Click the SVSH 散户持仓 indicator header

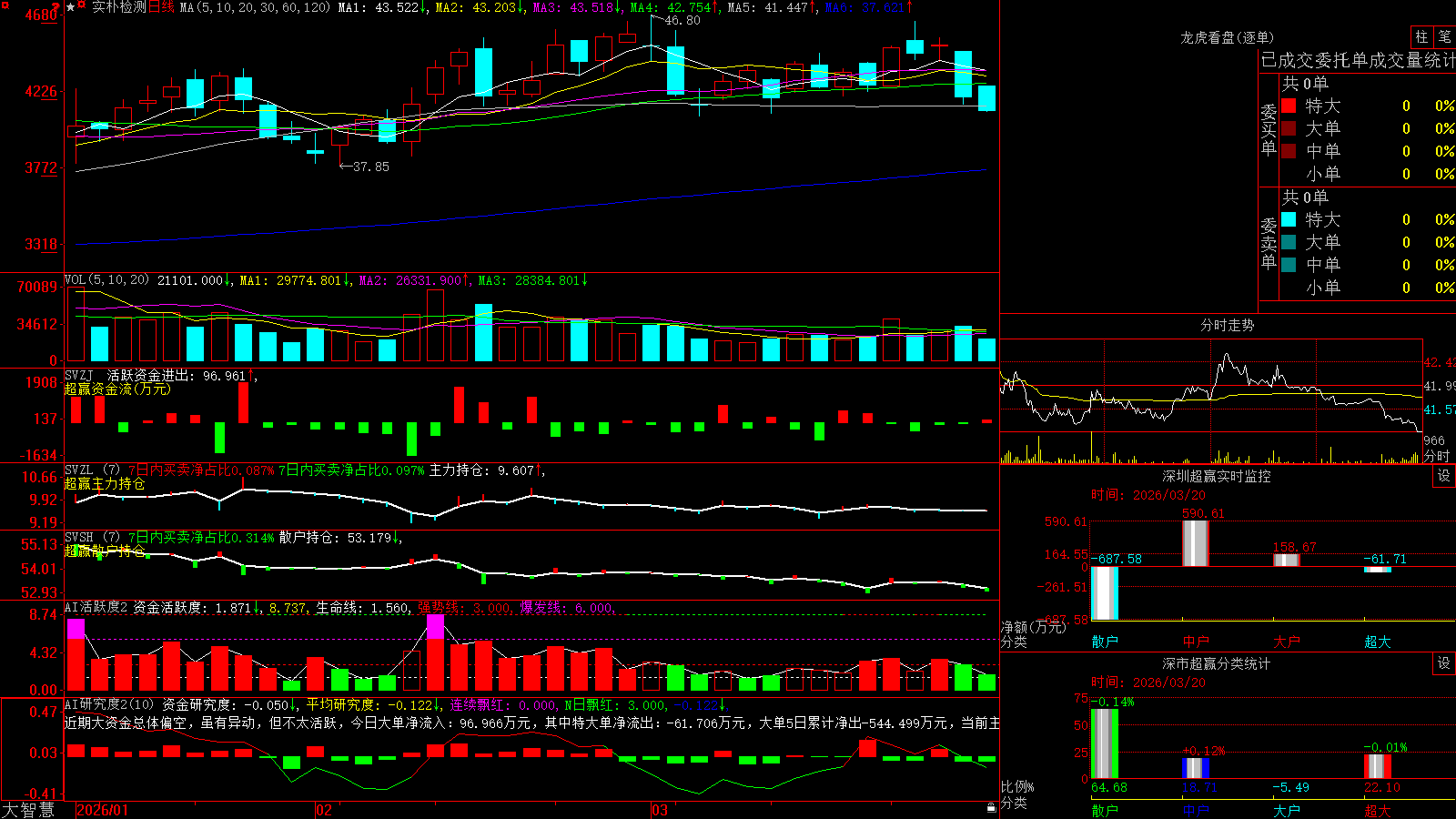[234, 538]
